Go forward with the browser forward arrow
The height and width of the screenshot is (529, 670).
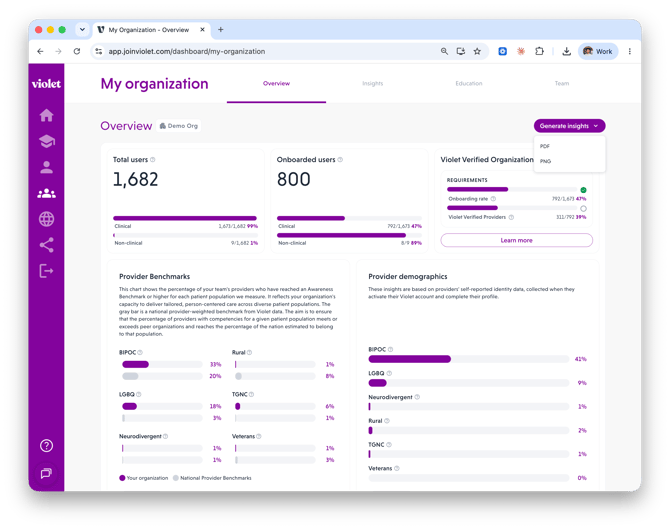[x=59, y=51]
